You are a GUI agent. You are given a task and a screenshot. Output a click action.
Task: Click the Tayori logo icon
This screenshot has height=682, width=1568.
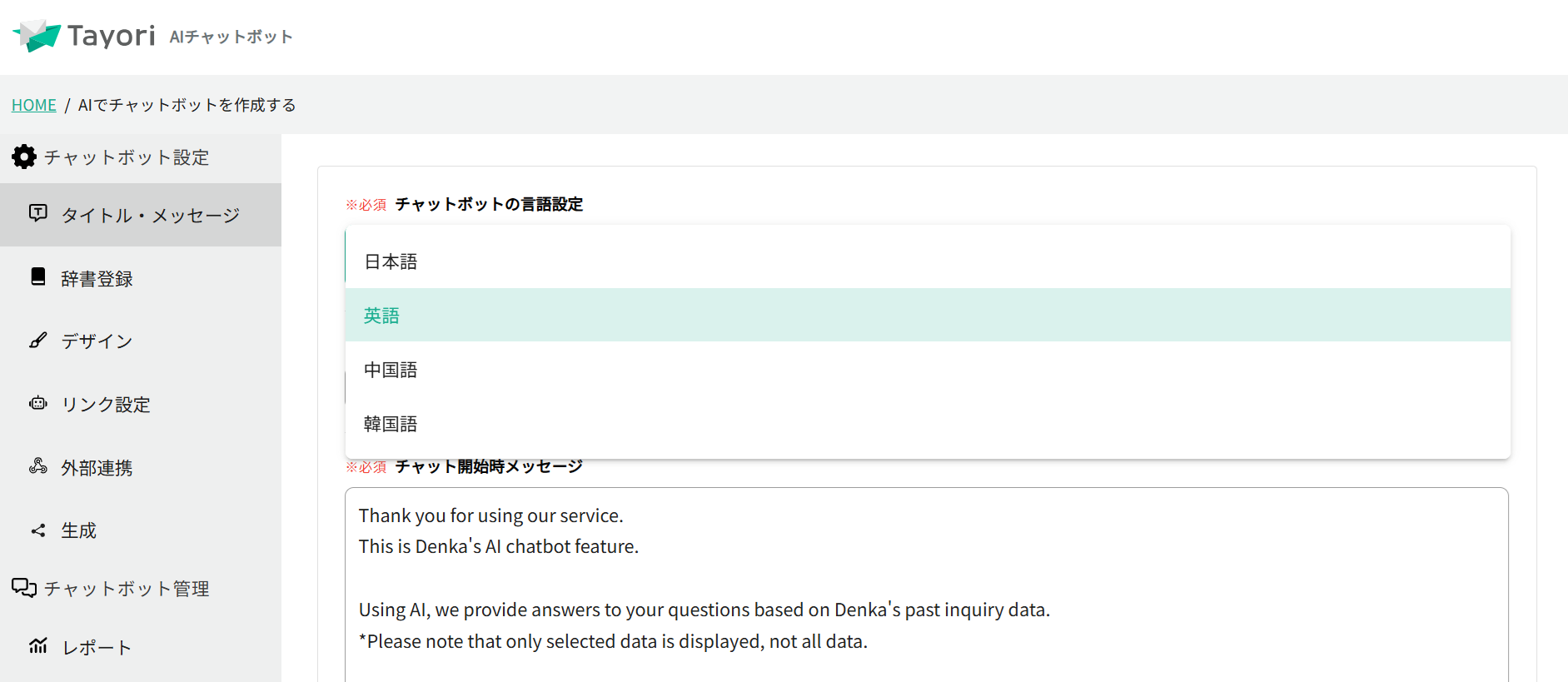coord(37,36)
